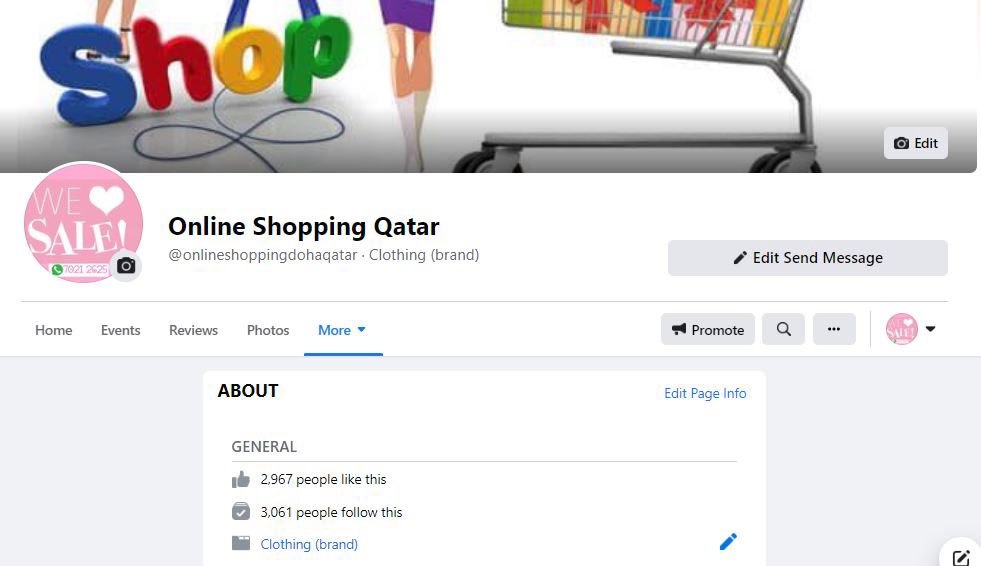
Task: Click the camera icon on profile picture
Action: click(x=126, y=266)
